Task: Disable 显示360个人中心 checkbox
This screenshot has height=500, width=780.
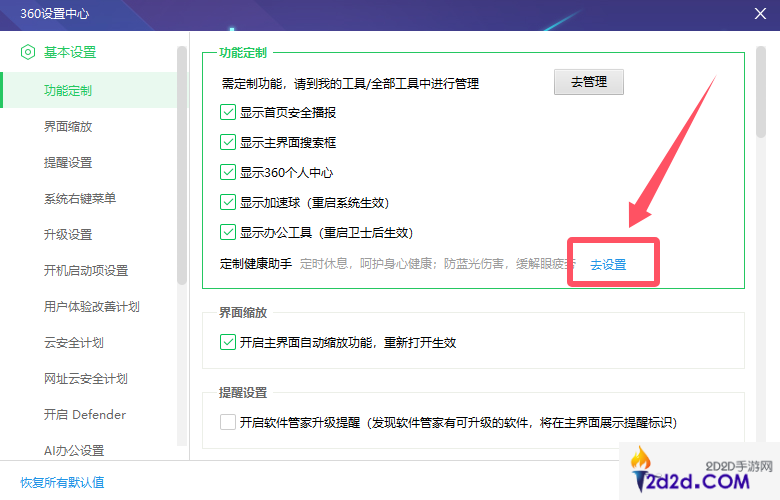Action: point(227,172)
